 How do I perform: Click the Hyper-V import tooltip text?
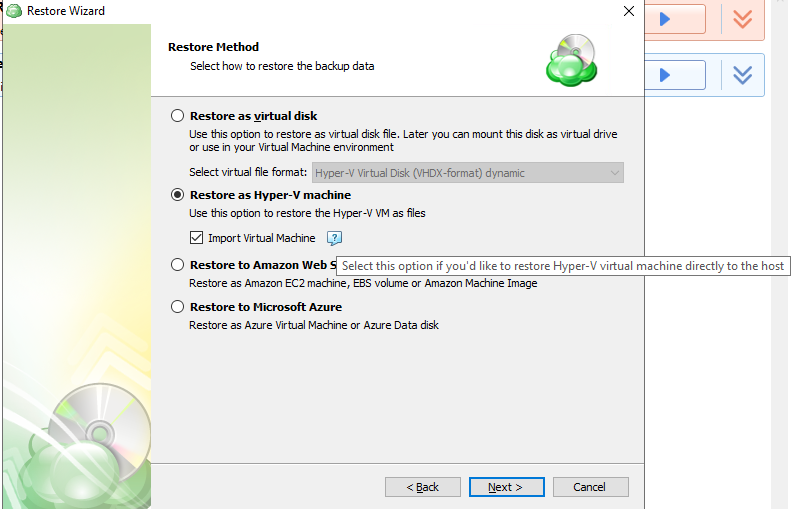tap(562, 266)
